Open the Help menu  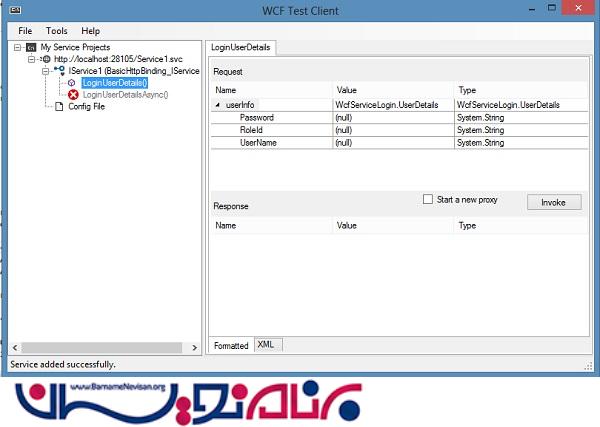[x=91, y=31]
